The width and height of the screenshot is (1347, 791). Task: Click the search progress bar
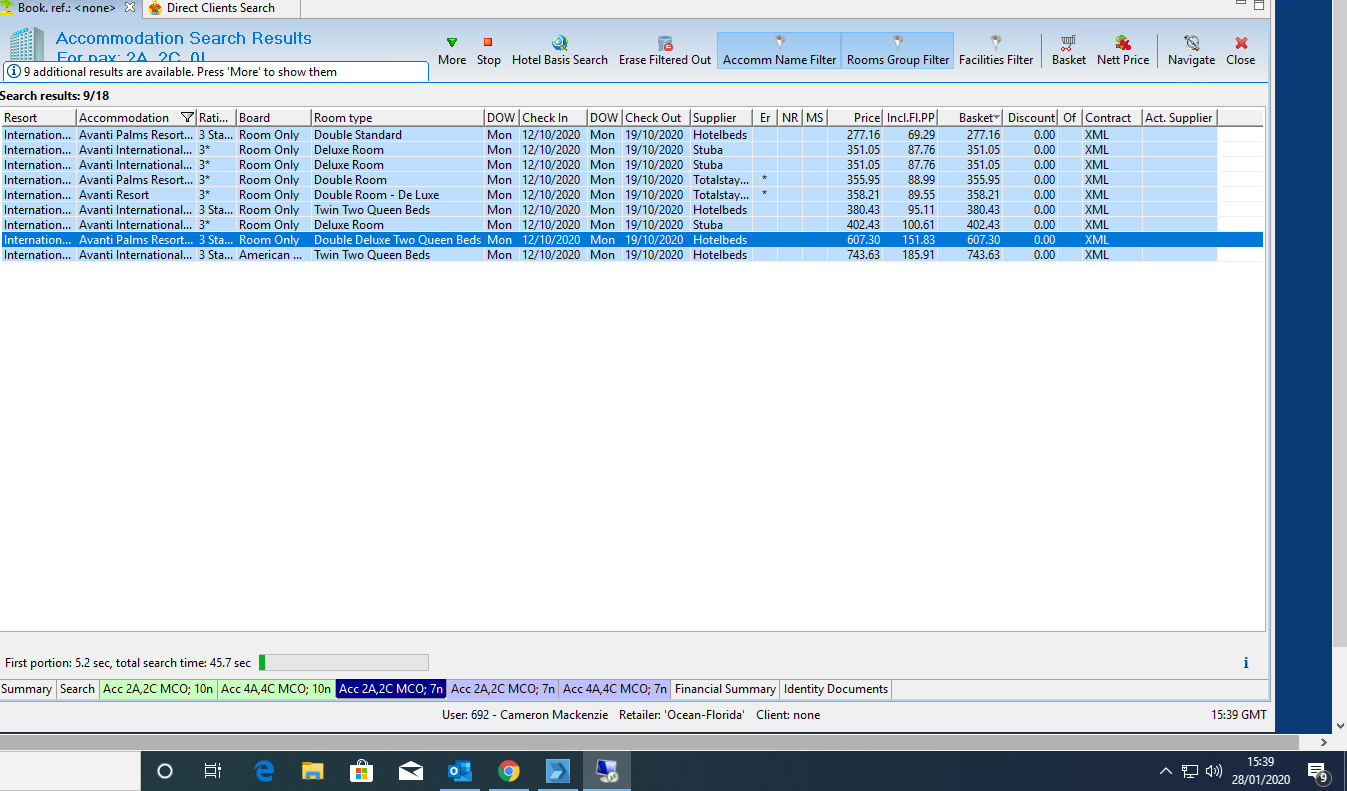coord(343,662)
